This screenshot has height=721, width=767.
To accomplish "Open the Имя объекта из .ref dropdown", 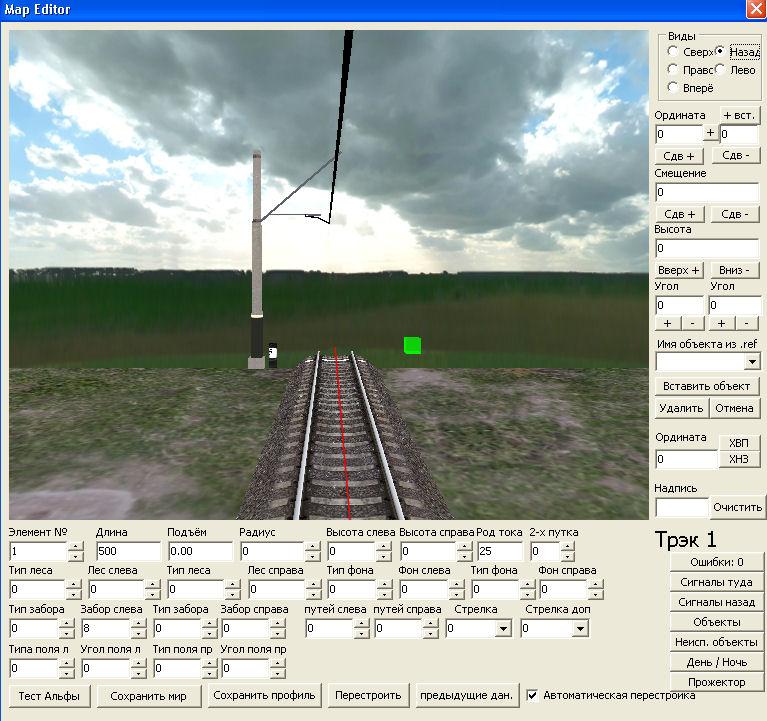I will (x=751, y=361).
